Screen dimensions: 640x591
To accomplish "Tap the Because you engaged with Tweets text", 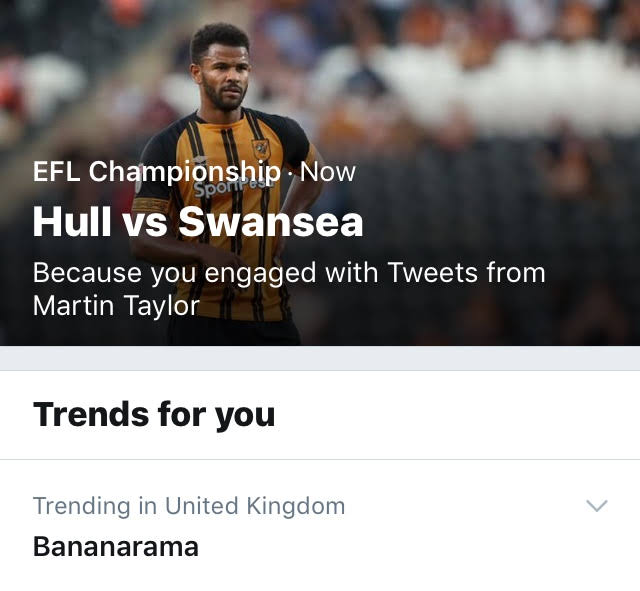I will pyautogui.click(x=288, y=272).
